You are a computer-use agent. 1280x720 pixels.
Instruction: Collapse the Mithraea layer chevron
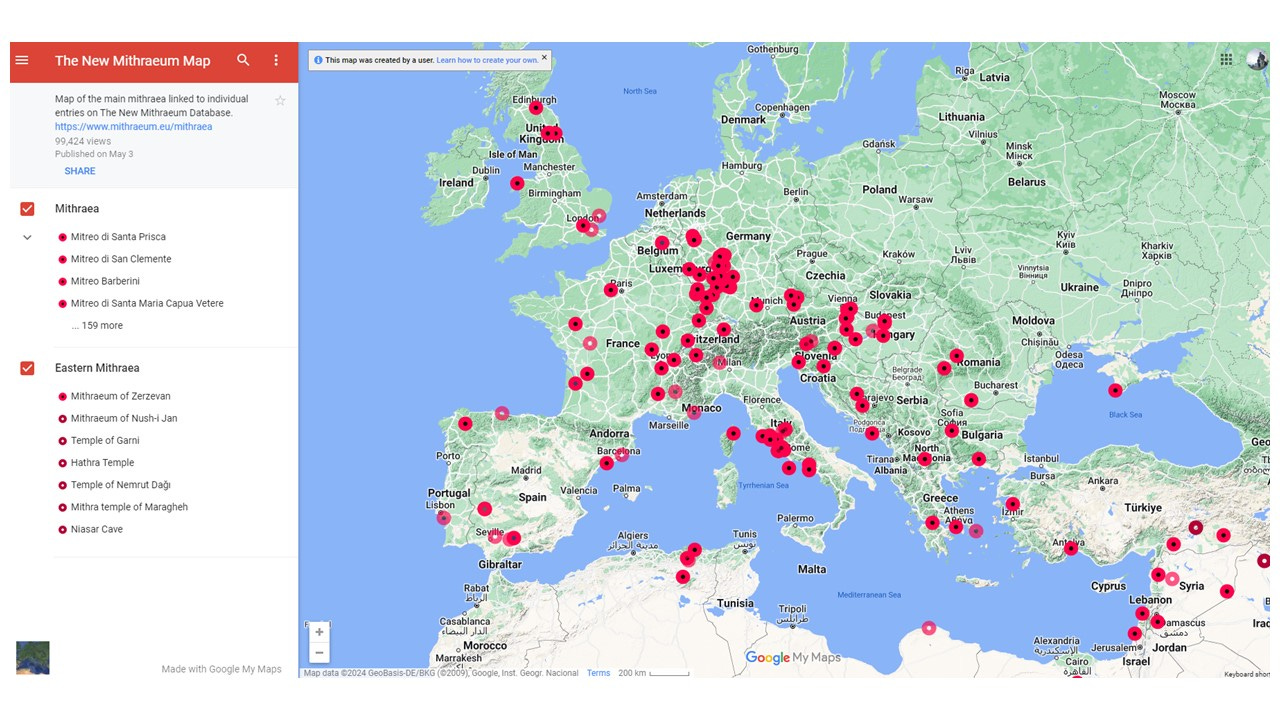click(27, 238)
